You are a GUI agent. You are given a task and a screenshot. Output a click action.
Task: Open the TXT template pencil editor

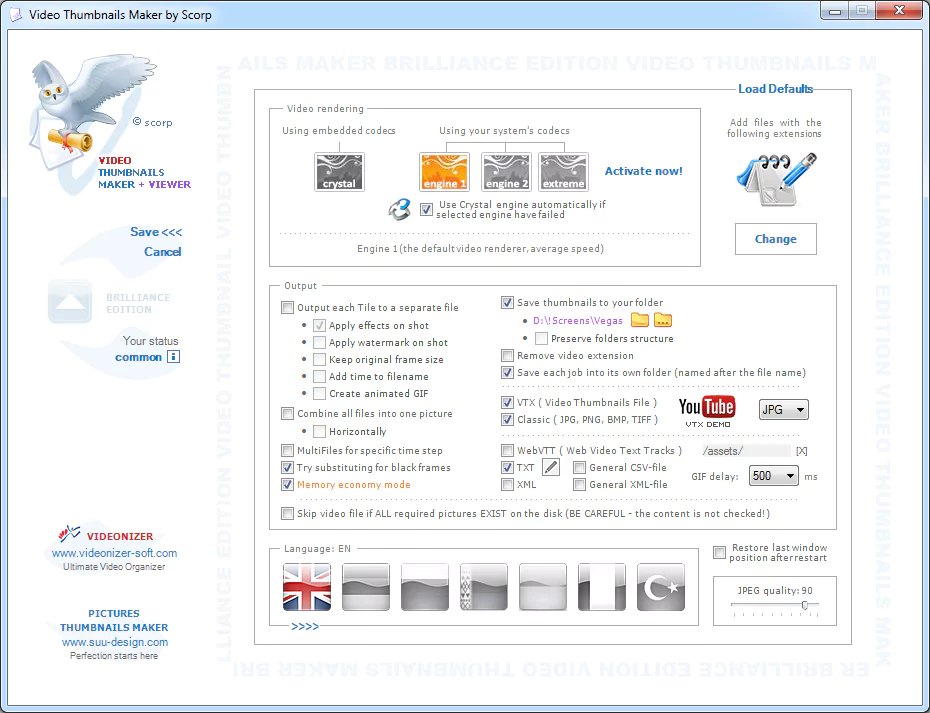[x=550, y=467]
